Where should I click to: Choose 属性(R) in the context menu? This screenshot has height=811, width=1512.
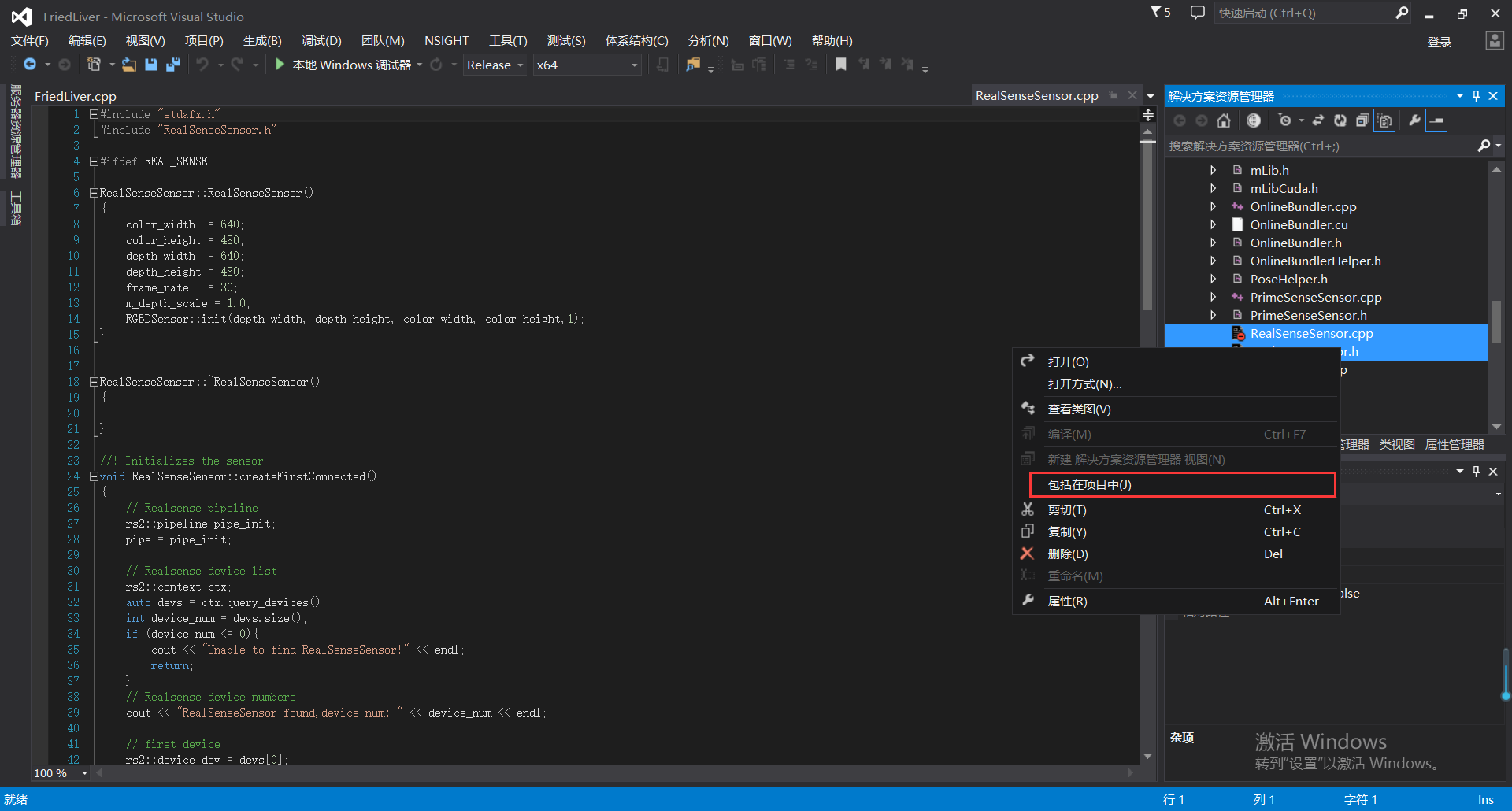pos(1176,601)
